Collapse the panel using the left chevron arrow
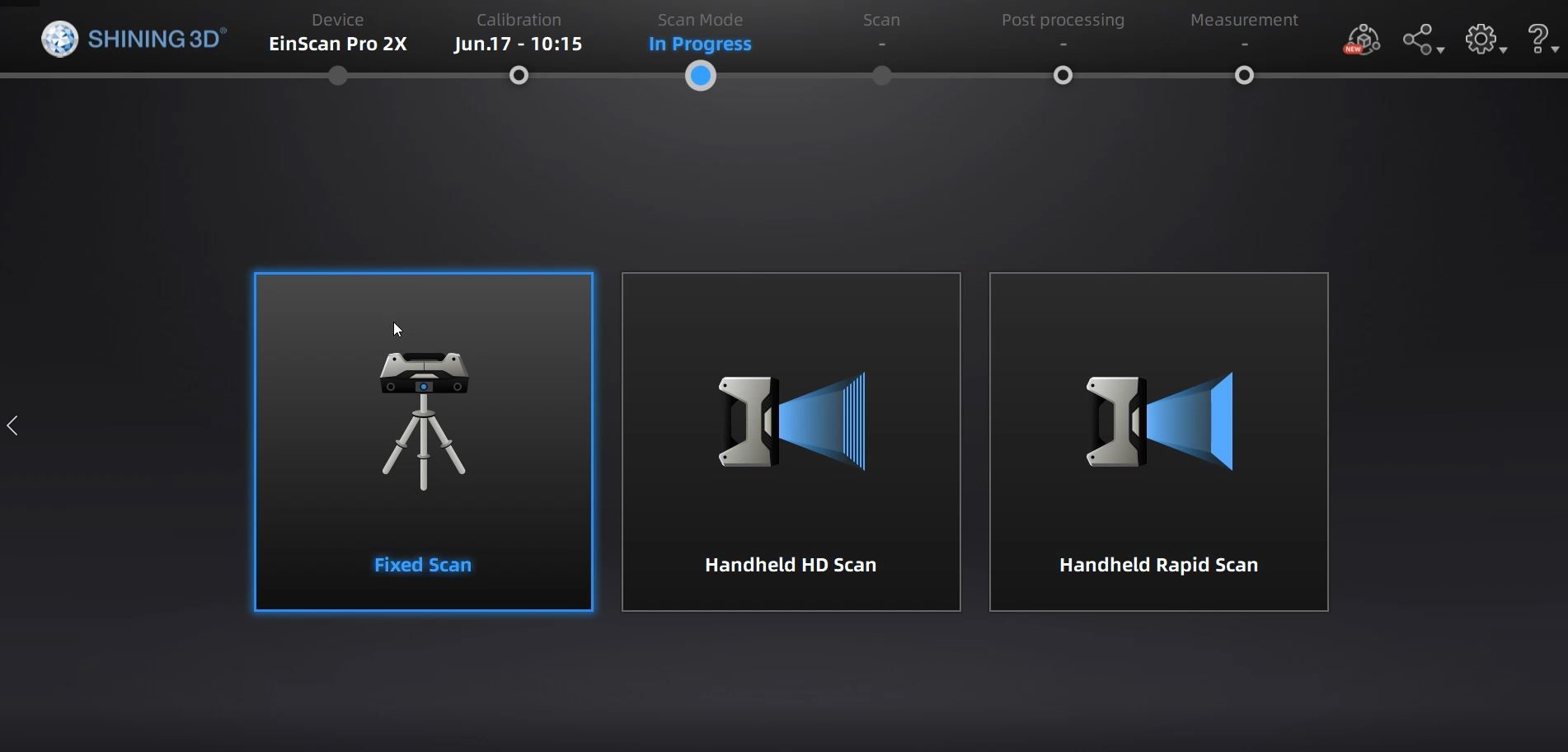1568x752 pixels. (x=12, y=425)
